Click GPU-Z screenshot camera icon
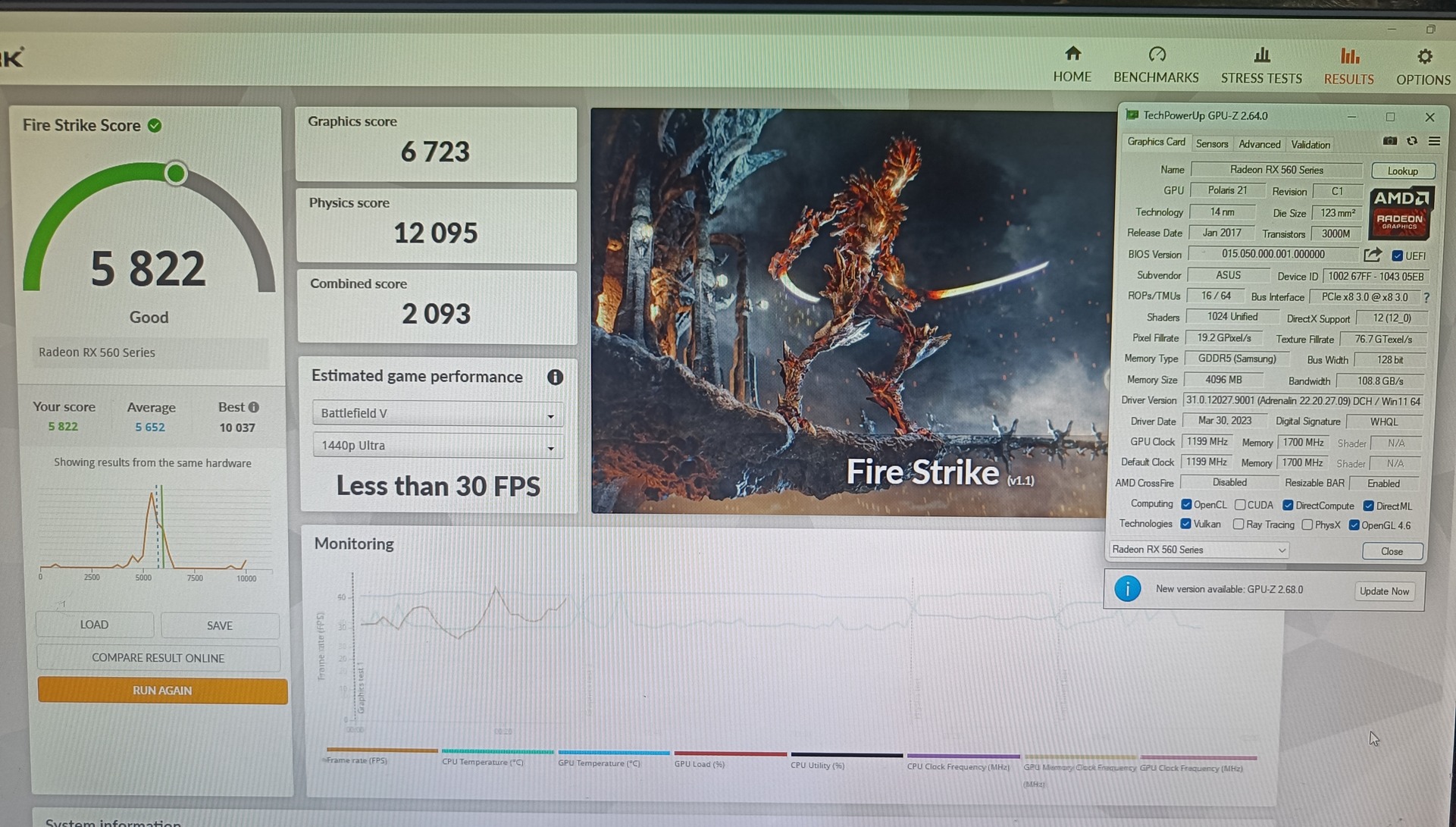Screen dimensions: 1456x827 [1389, 141]
